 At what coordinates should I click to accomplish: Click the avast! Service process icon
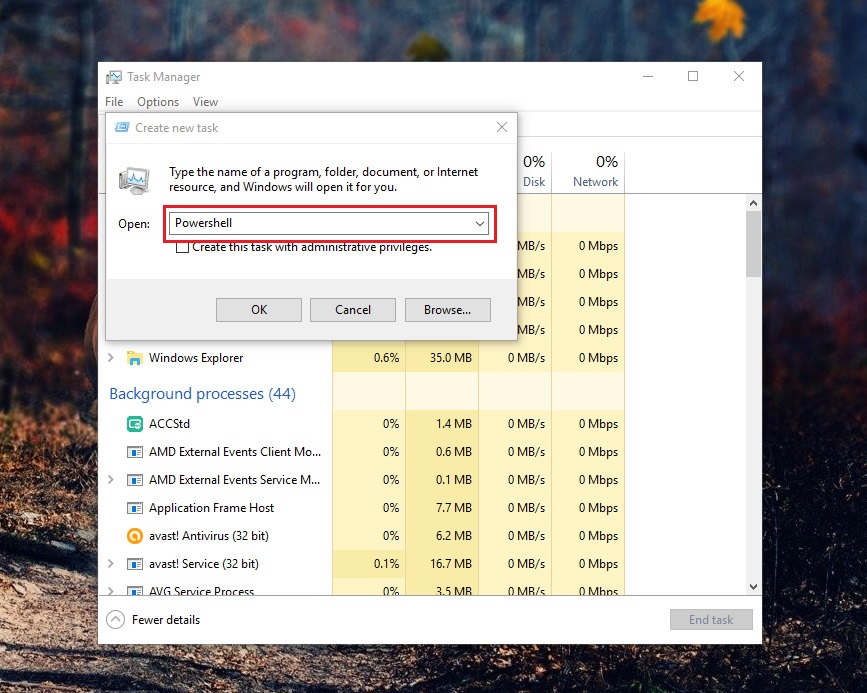135,564
